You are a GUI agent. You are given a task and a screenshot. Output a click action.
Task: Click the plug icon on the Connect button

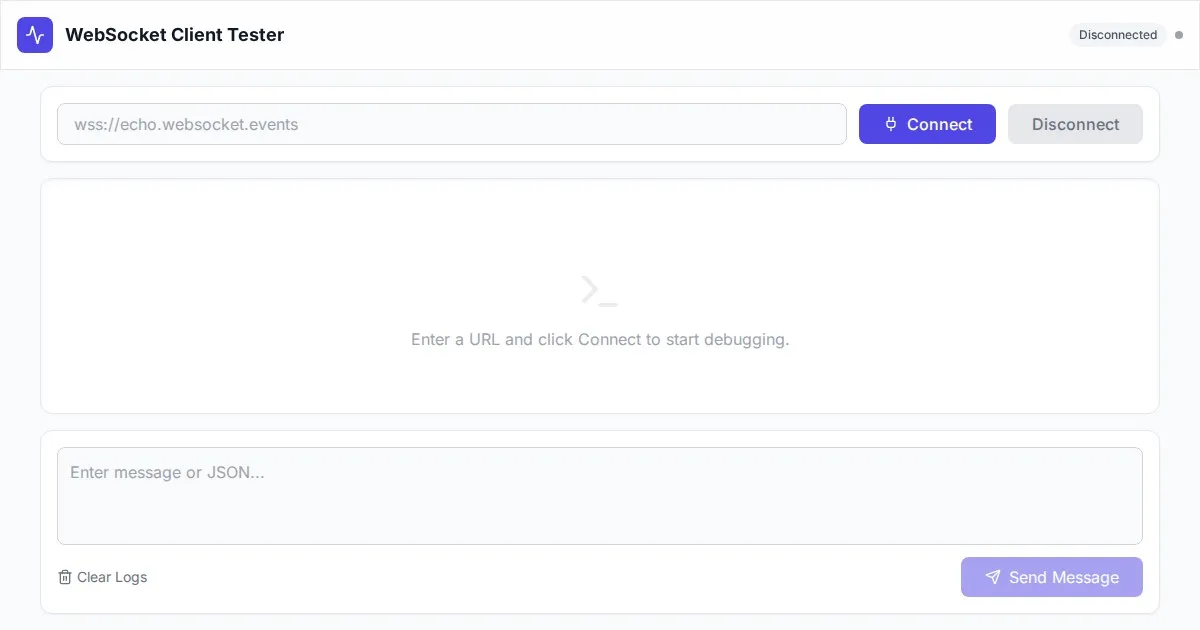pyautogui.click(x=891, y=124)
